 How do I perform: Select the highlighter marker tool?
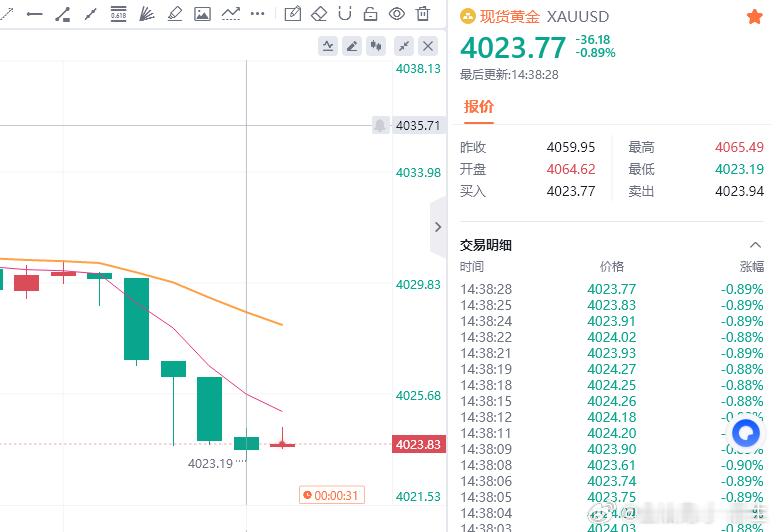175,14
